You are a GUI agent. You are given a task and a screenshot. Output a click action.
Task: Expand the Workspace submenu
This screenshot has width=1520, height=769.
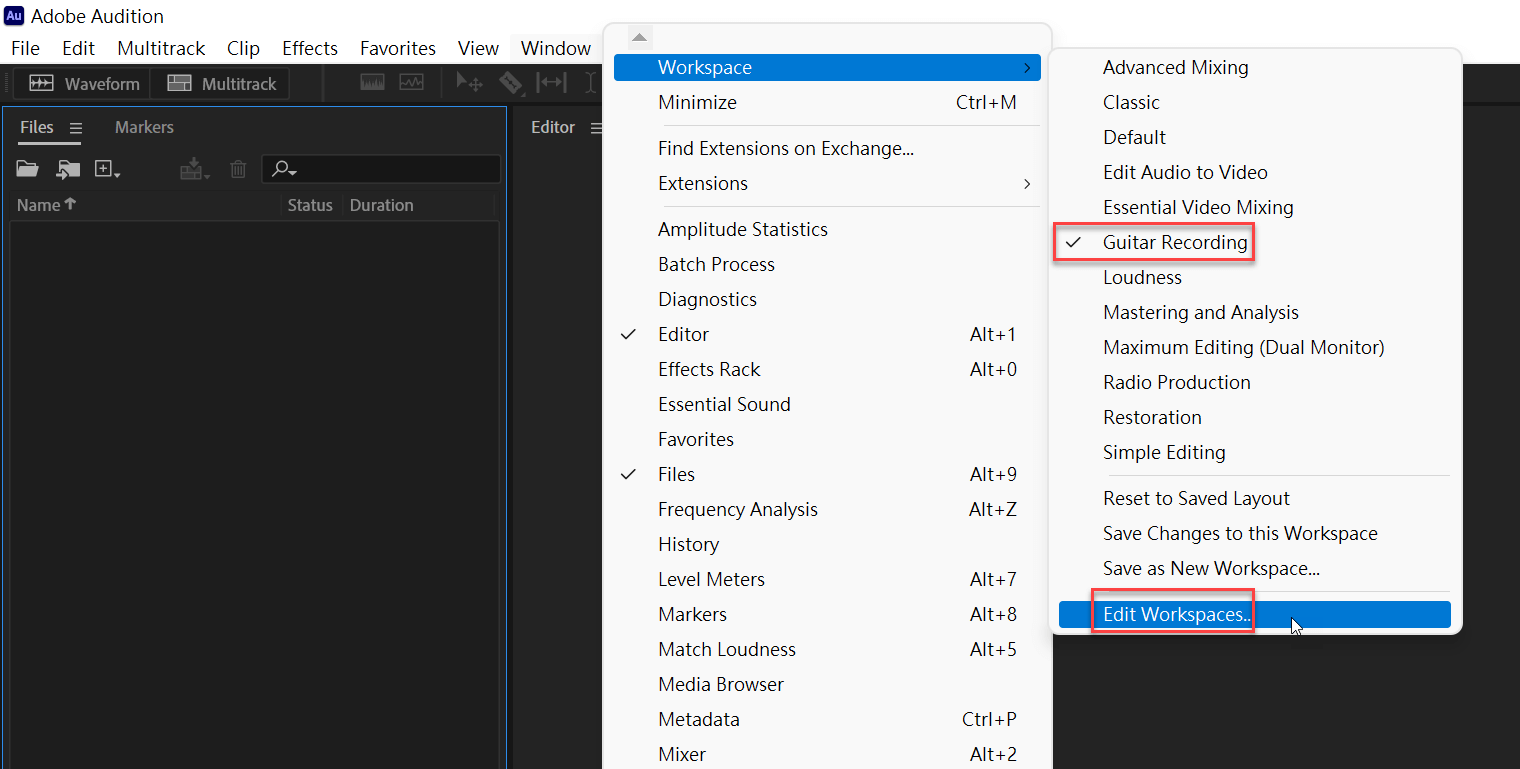pos(827,68)
